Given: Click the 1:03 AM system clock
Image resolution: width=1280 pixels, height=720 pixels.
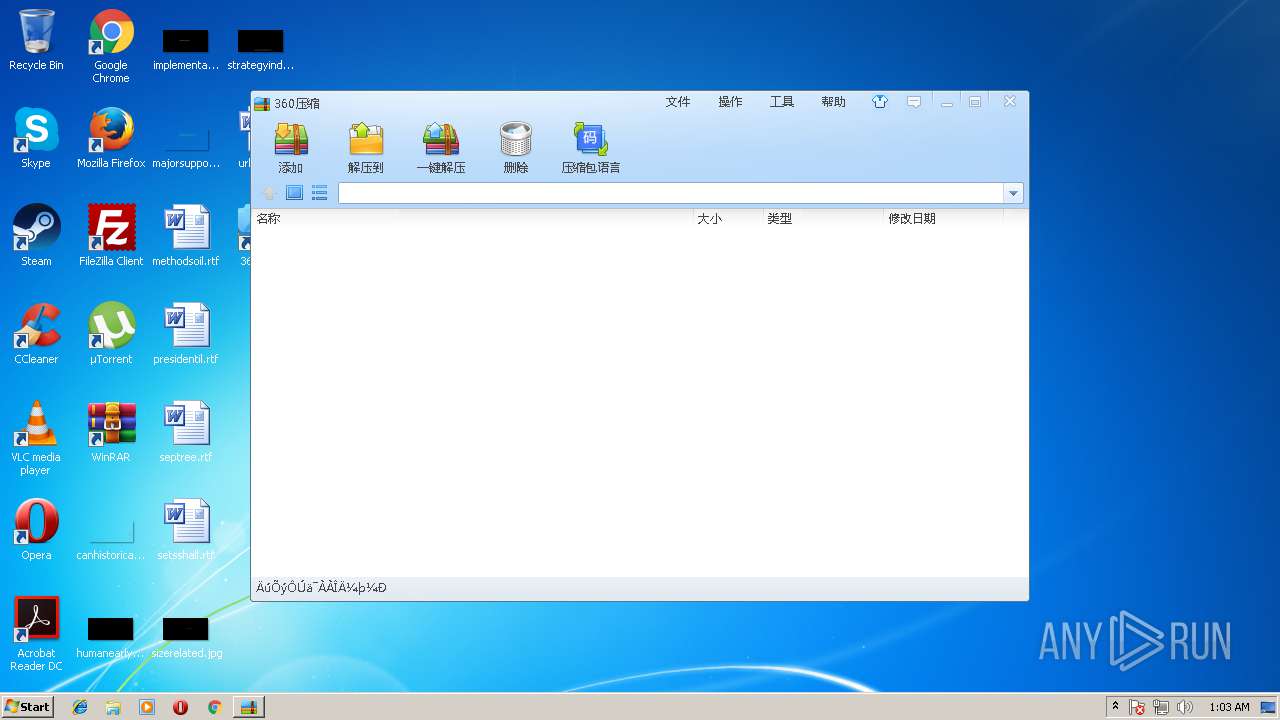Looking at the screenshot, I should (x=1229, y=707).
